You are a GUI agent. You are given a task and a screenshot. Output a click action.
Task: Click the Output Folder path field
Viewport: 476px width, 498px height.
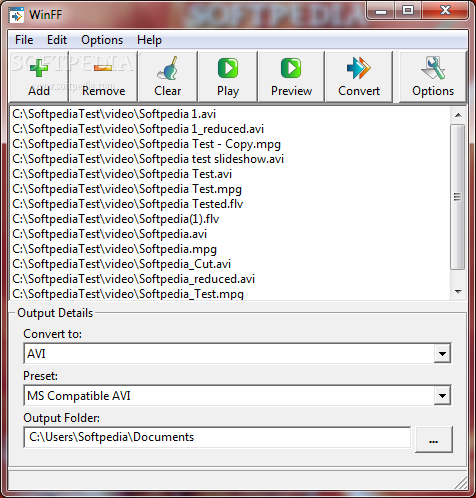217,437
